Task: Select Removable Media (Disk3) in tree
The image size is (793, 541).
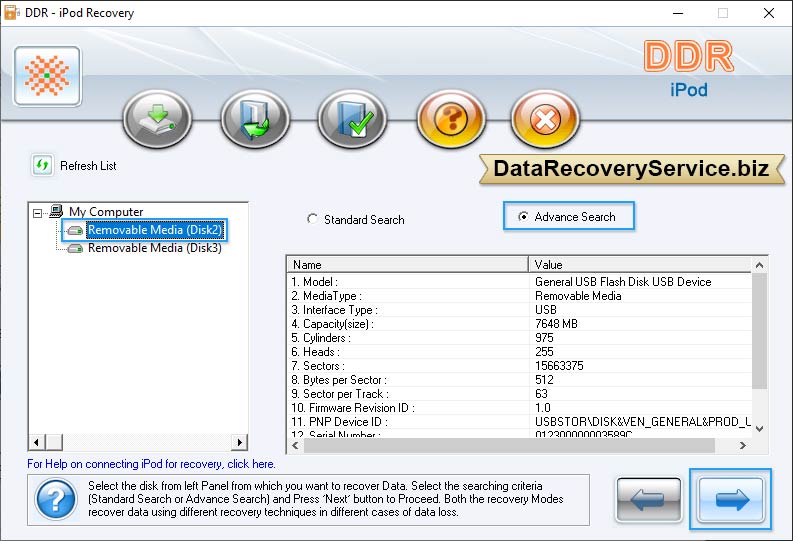Action: coord(155,248)
